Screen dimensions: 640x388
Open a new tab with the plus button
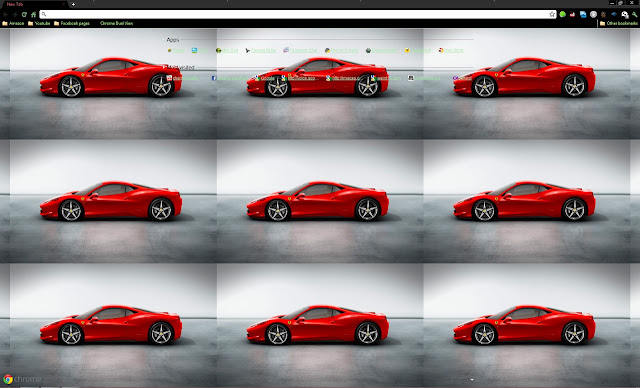pyautogui.click(x=73, y=4)
